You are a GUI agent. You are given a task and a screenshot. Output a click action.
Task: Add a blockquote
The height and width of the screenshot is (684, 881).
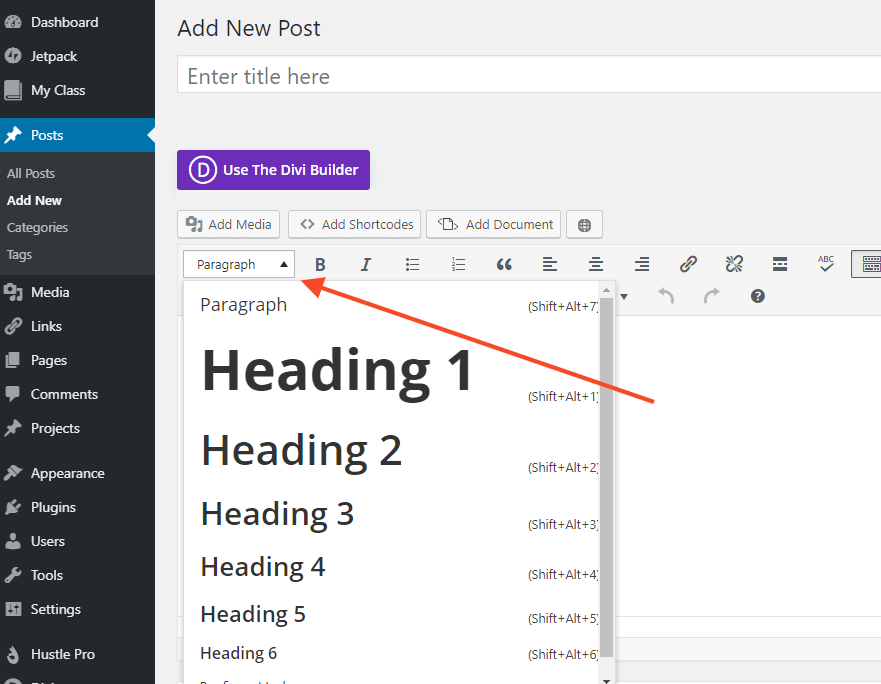tap(503, 263)
